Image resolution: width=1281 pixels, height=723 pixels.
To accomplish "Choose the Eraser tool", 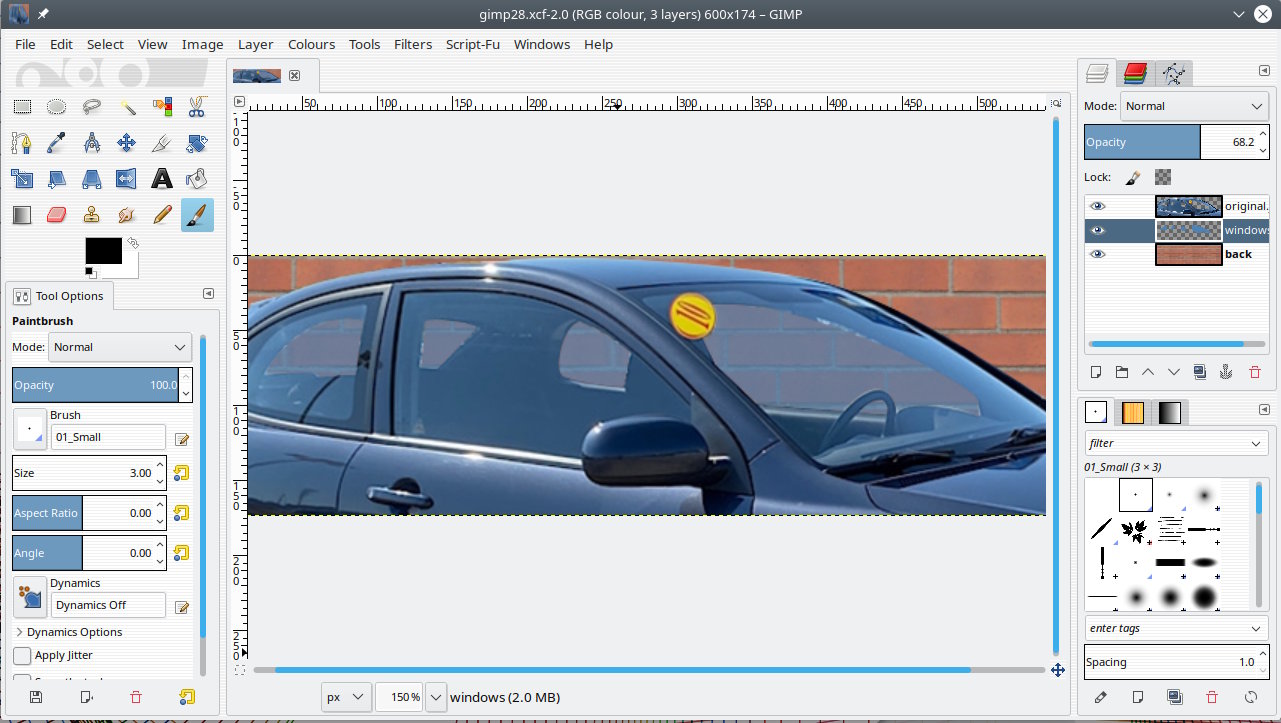I will click(57, 215).
